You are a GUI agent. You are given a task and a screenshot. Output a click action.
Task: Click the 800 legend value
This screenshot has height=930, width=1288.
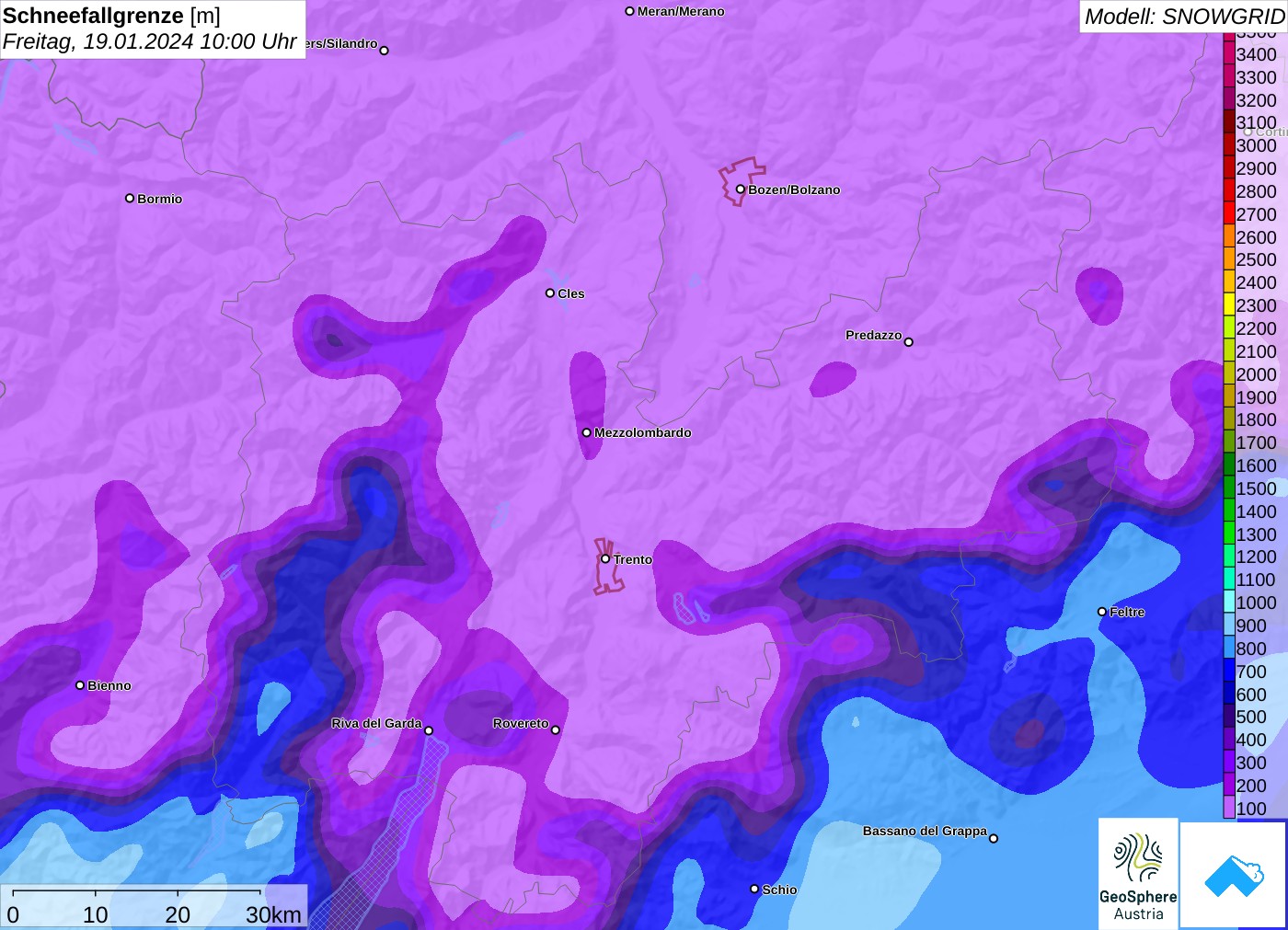pyautogui.click(x=1251, y=649)
